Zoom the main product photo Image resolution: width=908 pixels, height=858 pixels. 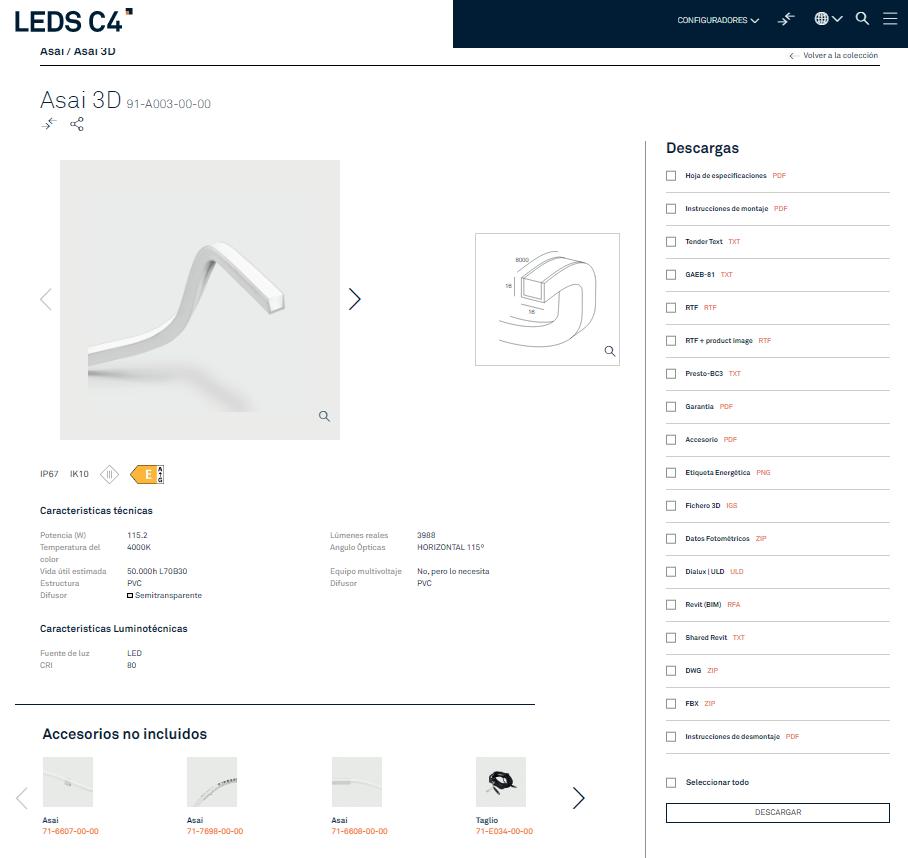[324, 416]
